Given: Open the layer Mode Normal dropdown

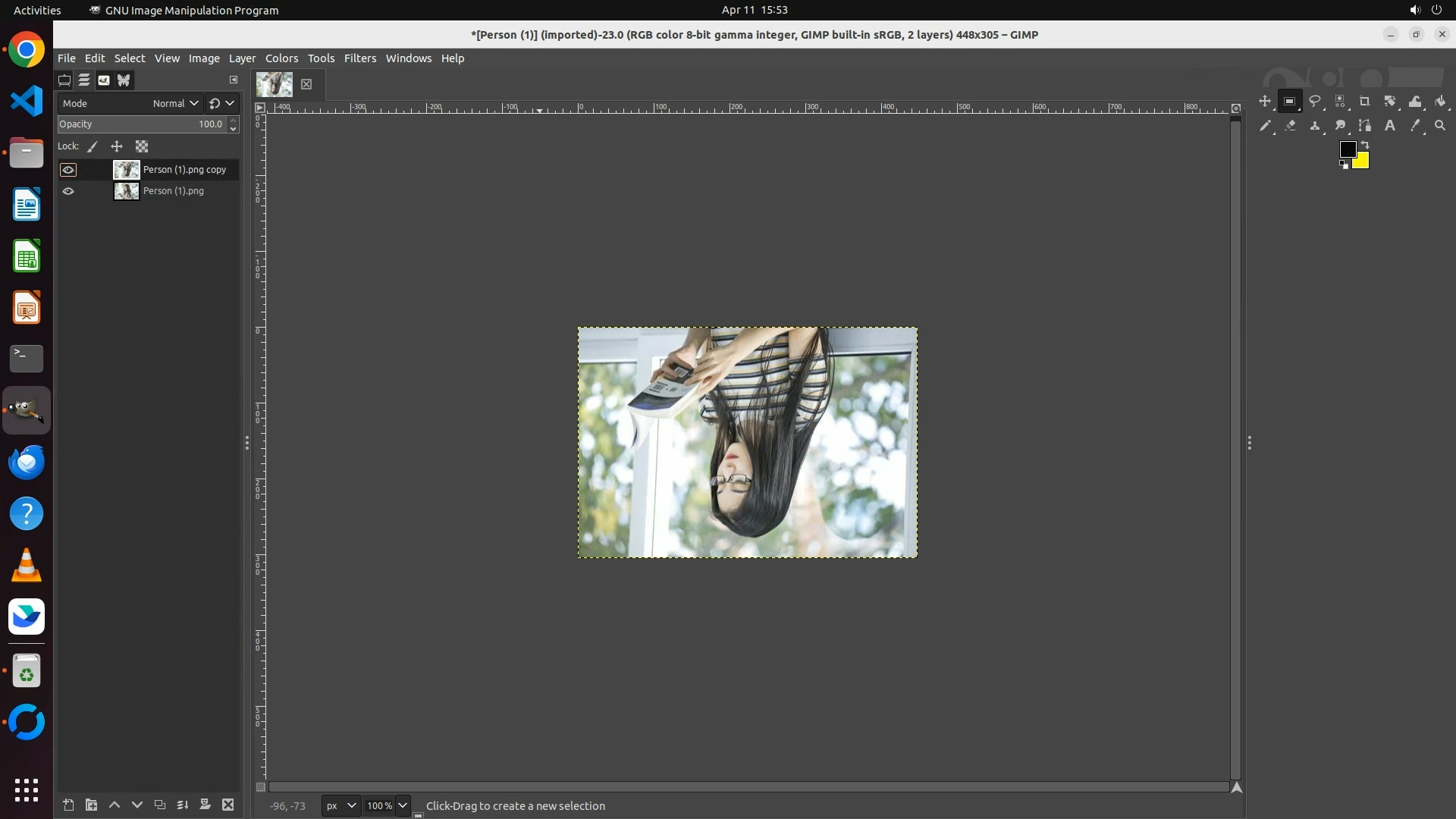Looking at the screenshot, I should 175,103.
